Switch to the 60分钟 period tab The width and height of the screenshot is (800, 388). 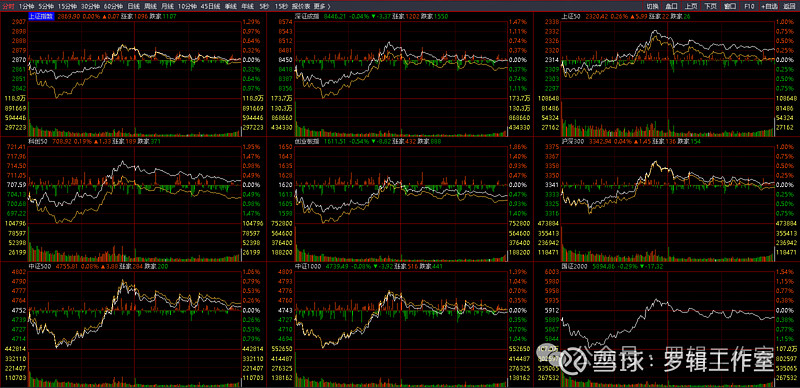[x=113, y=6]
